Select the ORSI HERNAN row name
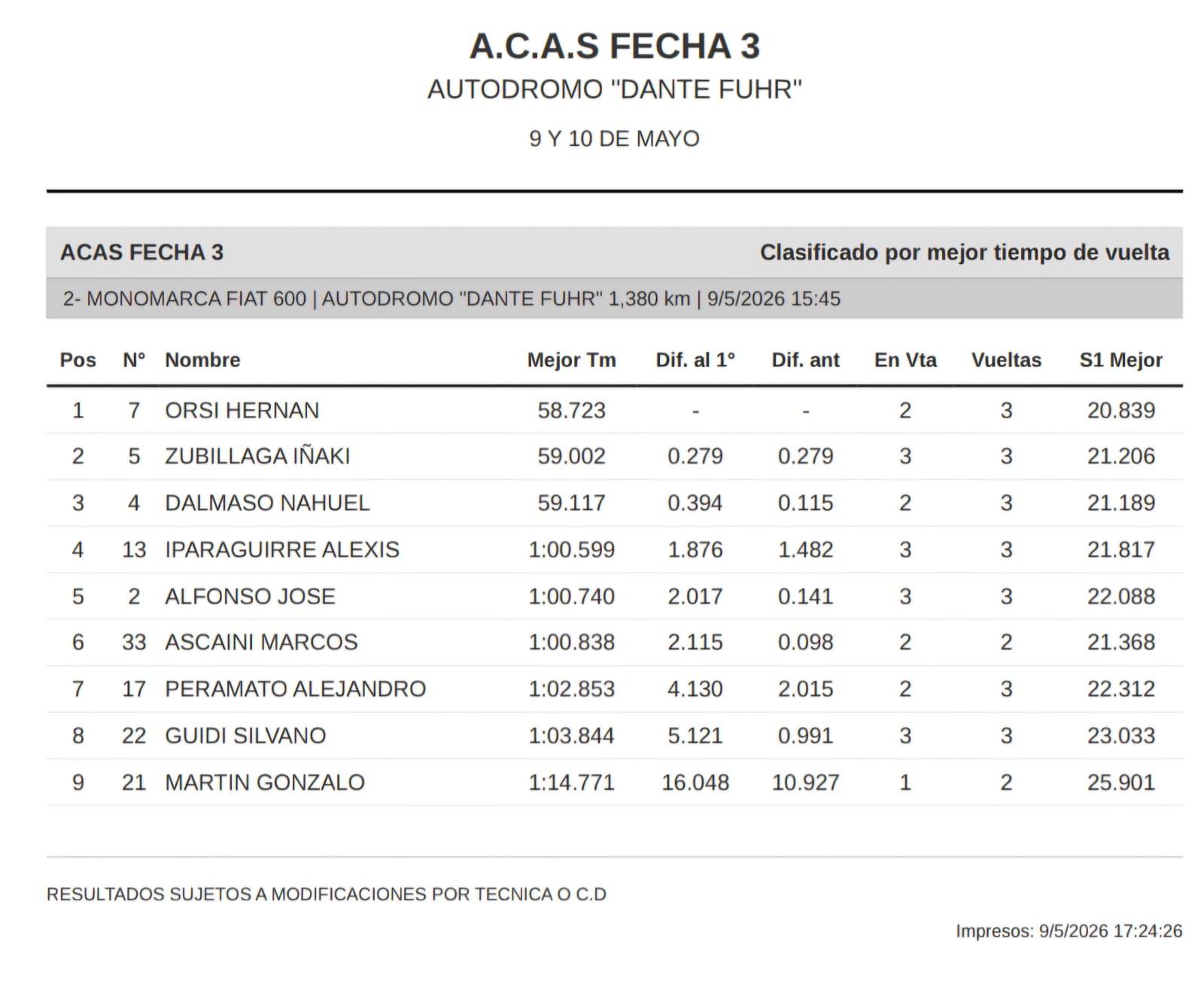This screenshot has height=1008, width=1204. [242, 410]
